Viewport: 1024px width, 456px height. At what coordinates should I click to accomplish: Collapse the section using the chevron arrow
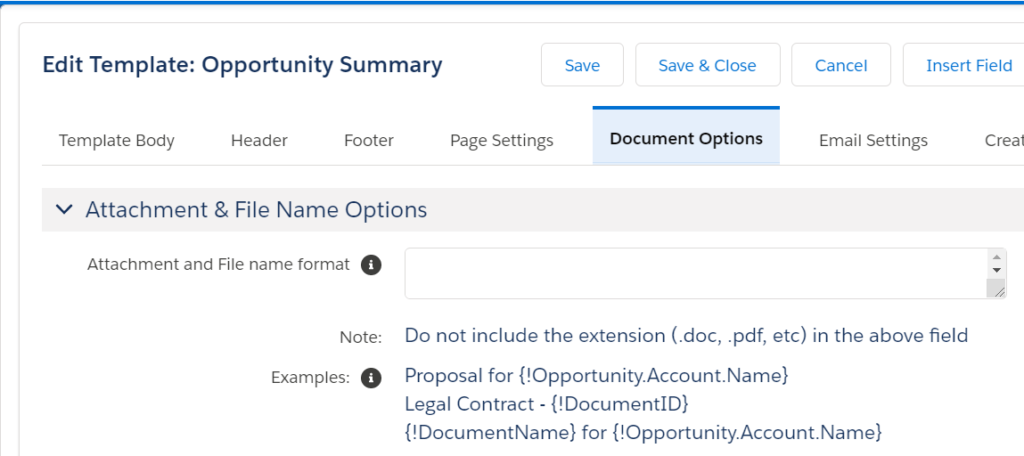click(x=64, y=210)
